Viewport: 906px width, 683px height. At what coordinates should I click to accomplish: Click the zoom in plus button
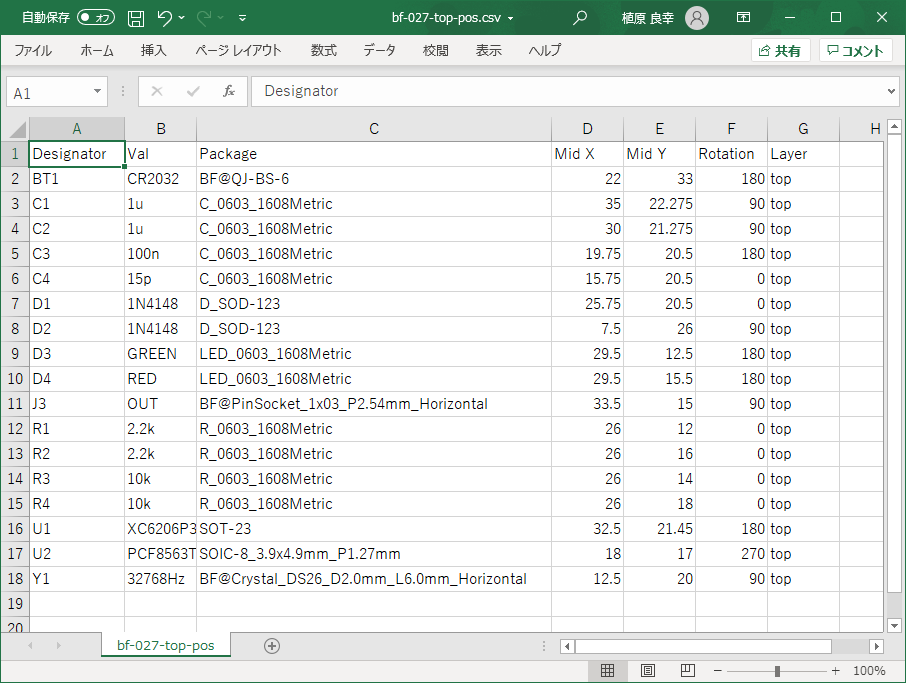coord(836,671)
